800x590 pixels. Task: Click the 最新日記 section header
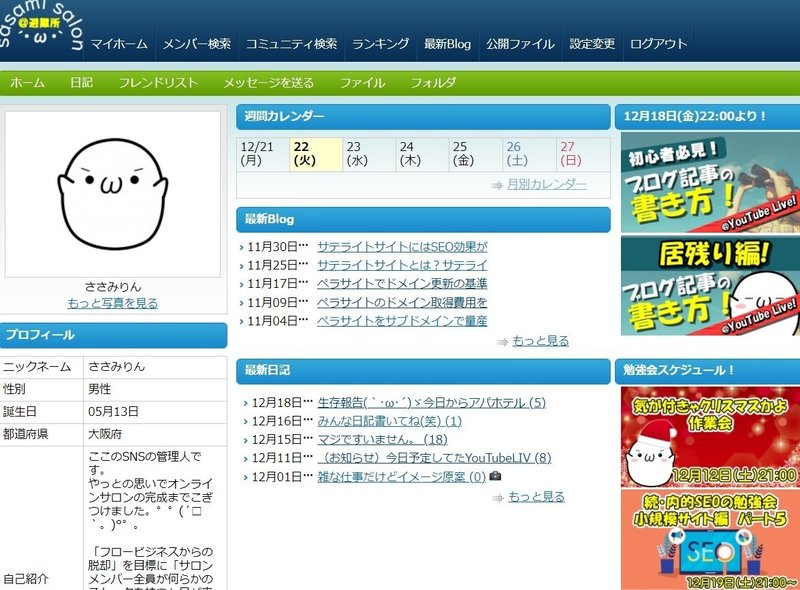[423, 371]
